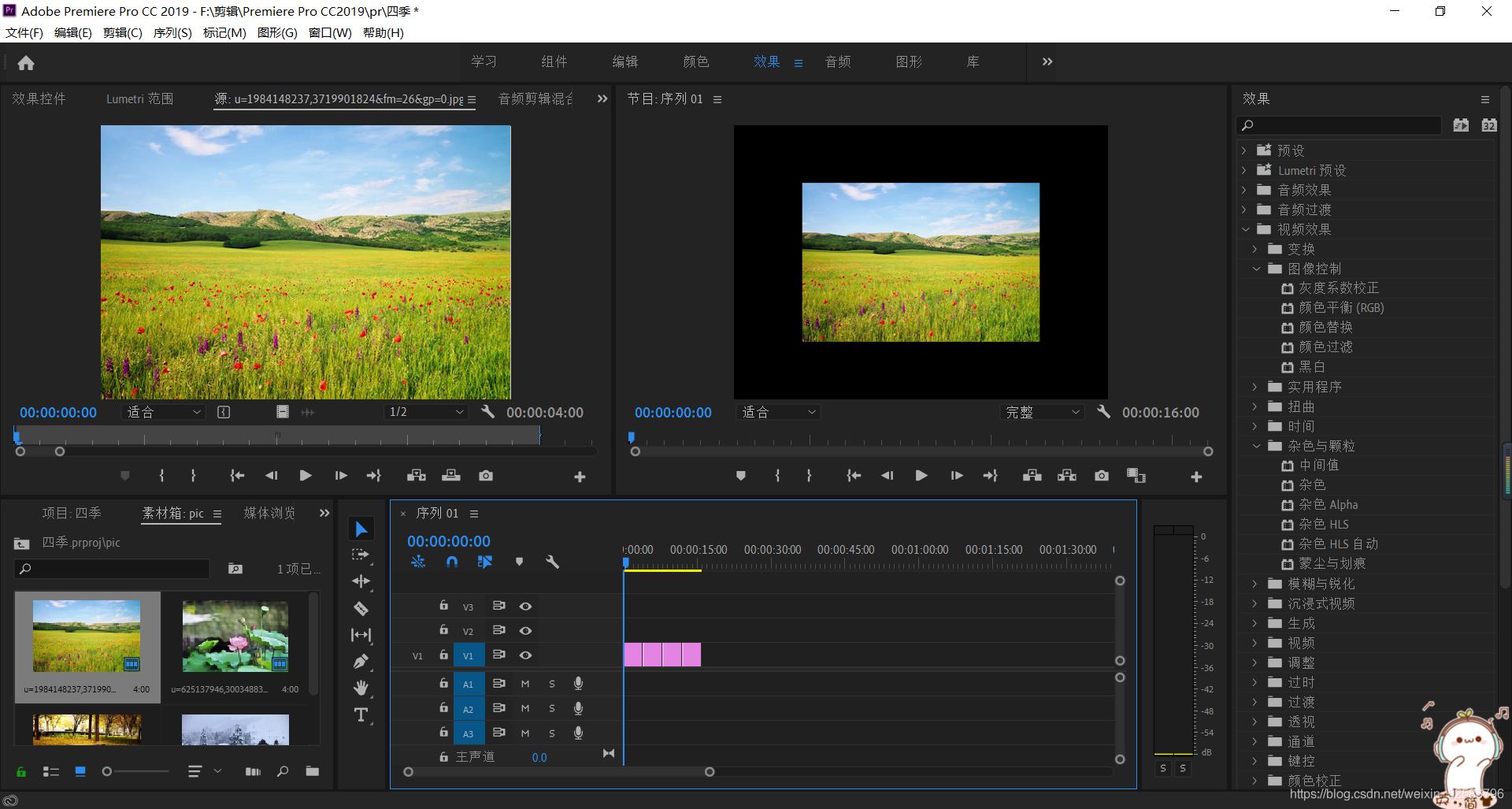Mute audio track A1
The height and width of the screenshot is (809, 1512).
click(525, 684)
